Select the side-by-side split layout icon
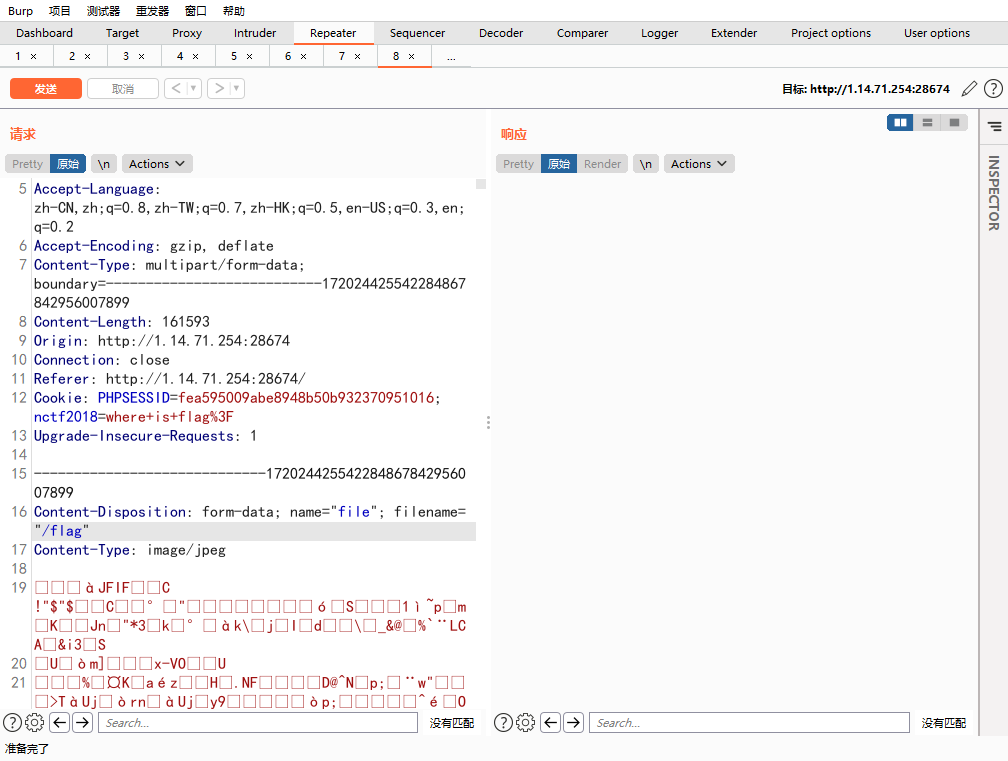This screenshot has height=761, width=1008. [x=900, y=122]
